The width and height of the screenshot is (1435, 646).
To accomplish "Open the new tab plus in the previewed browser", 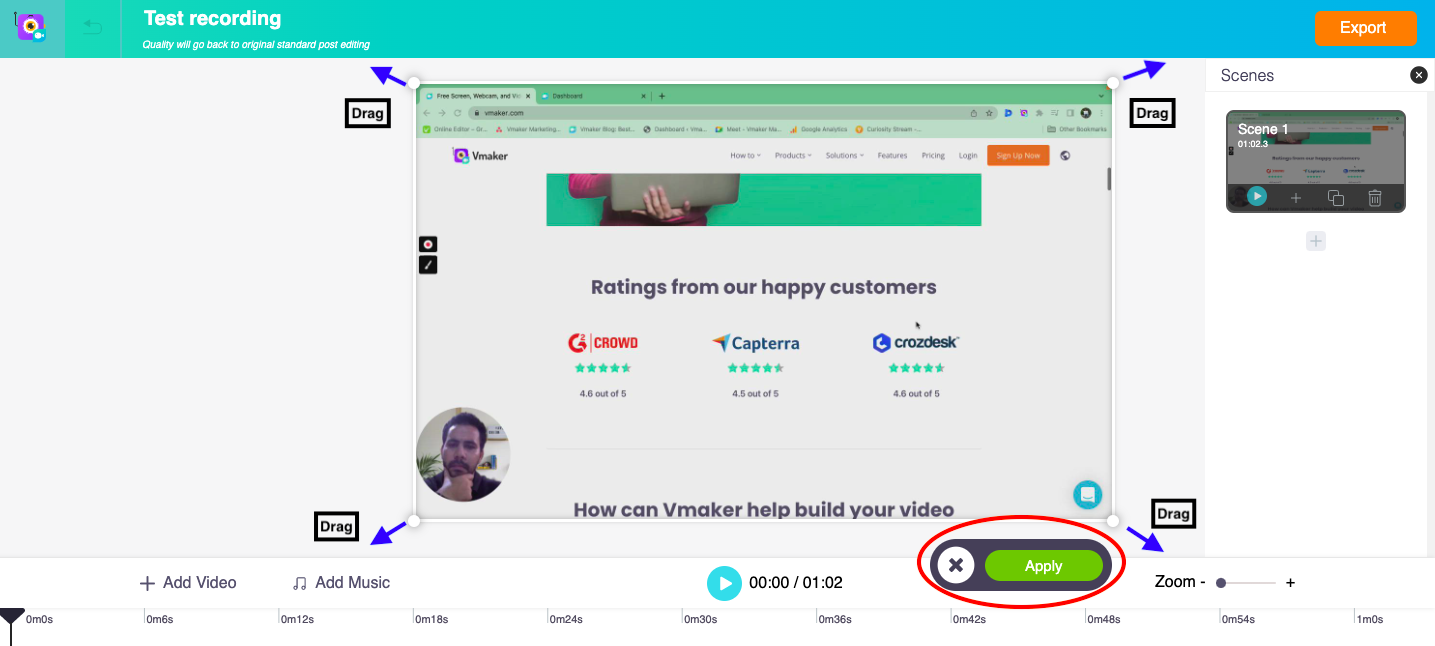I will 661,96.
